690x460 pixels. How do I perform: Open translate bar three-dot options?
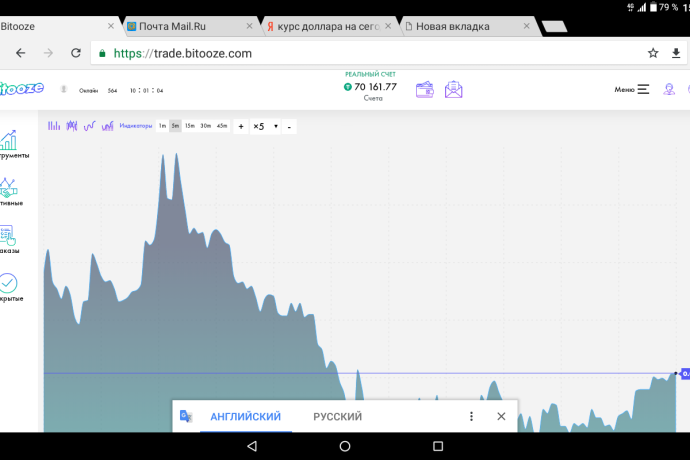tap(471, 416)
